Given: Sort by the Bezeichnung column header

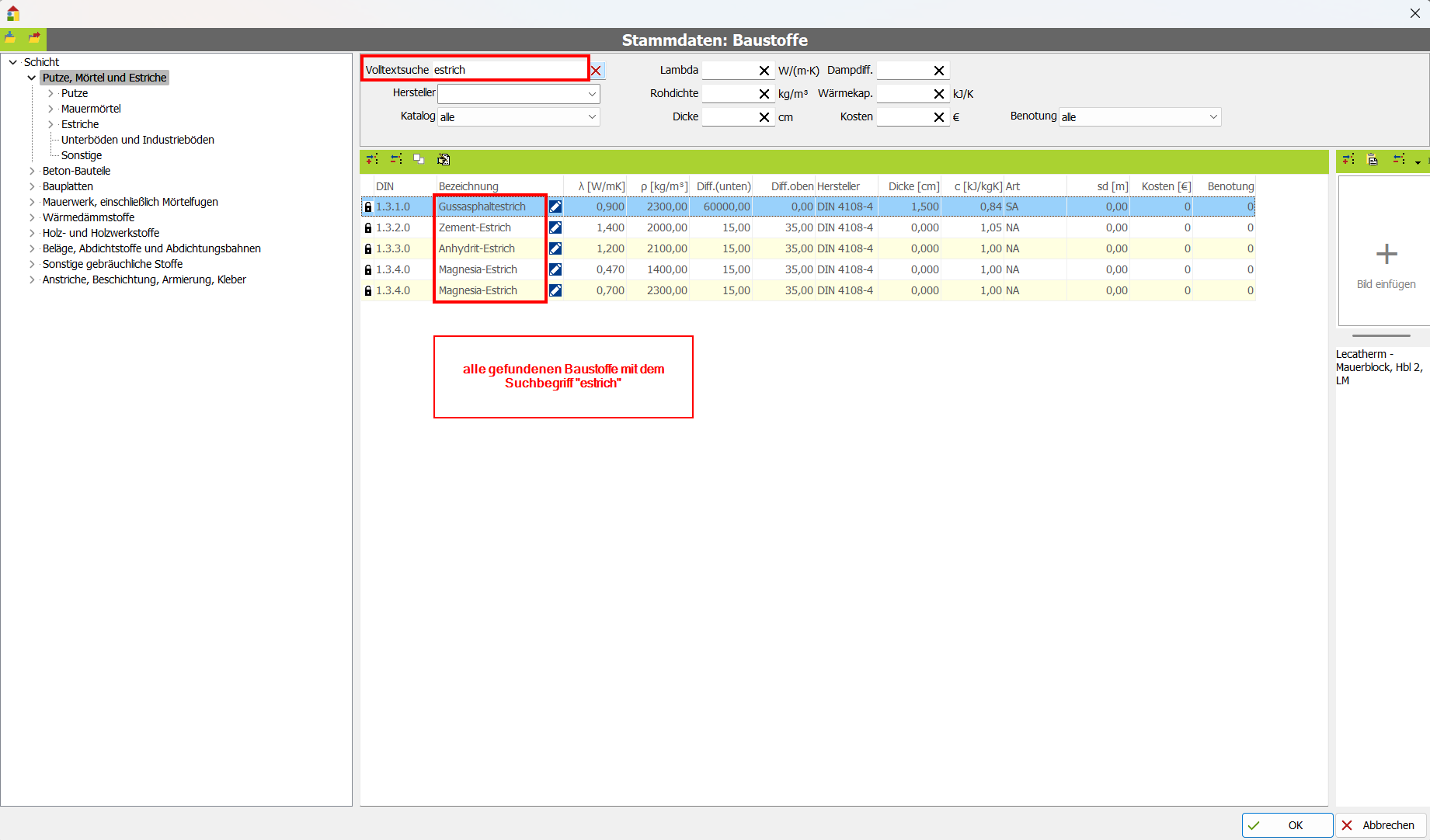Looking at the screenshot, I should (468, 186).
